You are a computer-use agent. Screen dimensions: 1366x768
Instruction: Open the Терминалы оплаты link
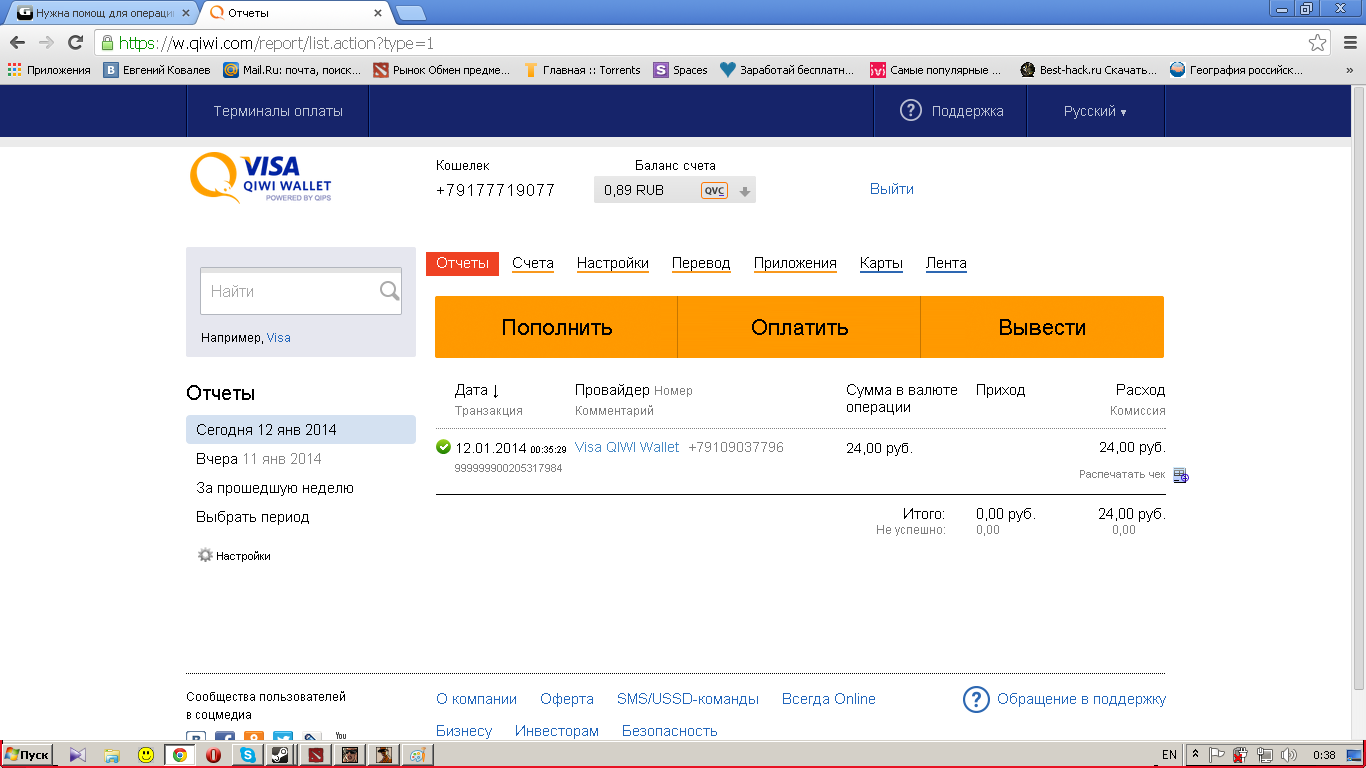pos(278,111)
